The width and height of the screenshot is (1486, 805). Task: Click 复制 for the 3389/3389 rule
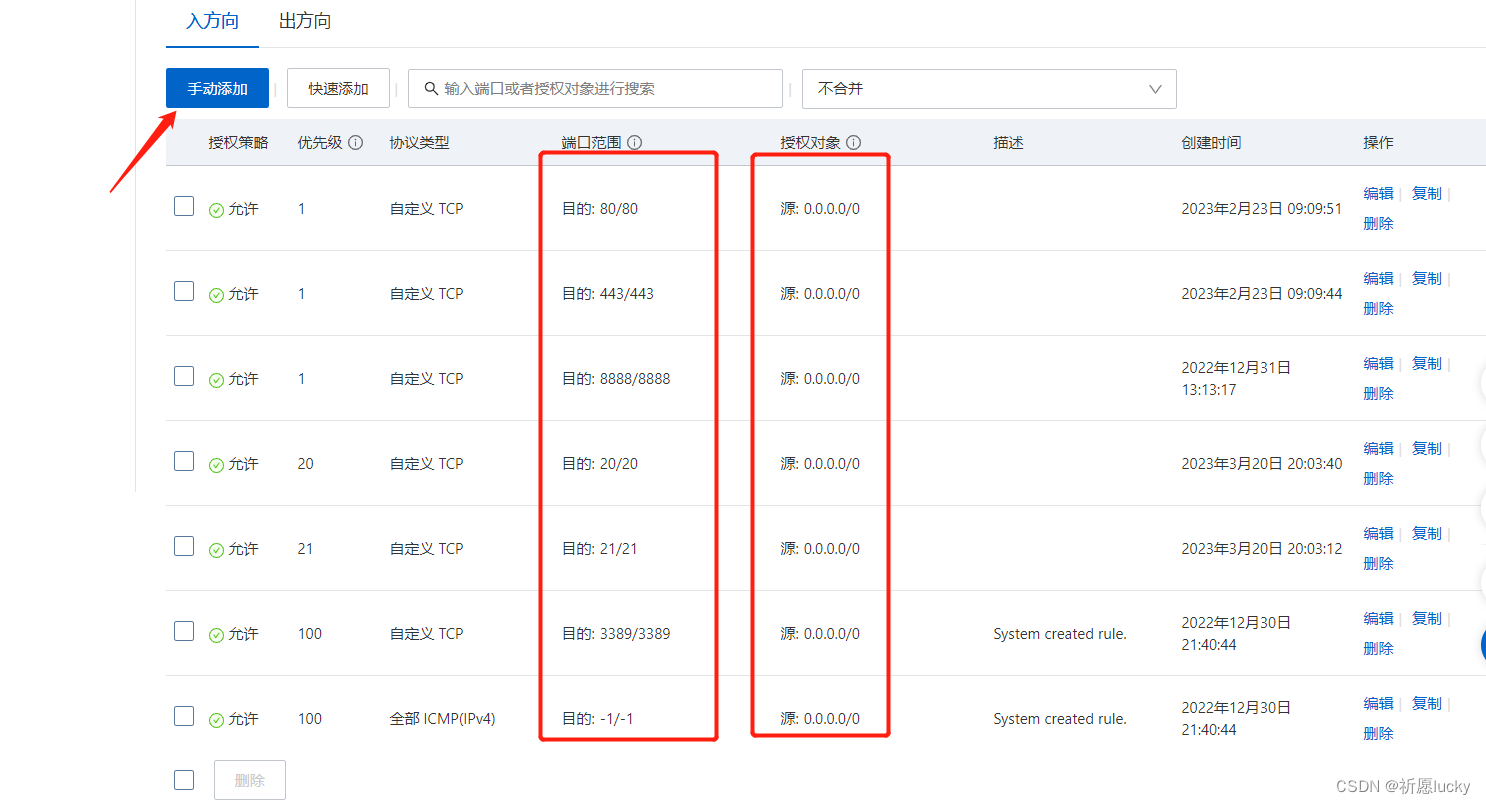tap(1427, 618)
